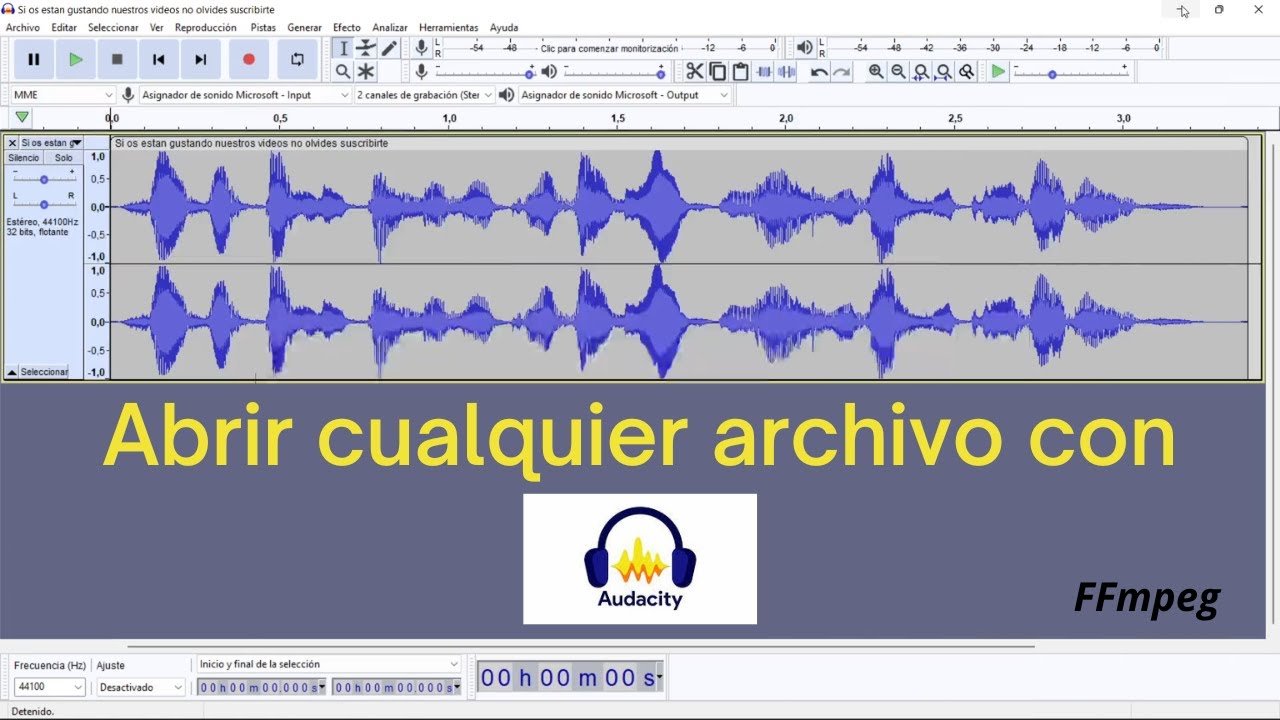Click the playback meter speaker icon
The height and width of the screenshot is (720, 1280).
click(x=805, y=47)
